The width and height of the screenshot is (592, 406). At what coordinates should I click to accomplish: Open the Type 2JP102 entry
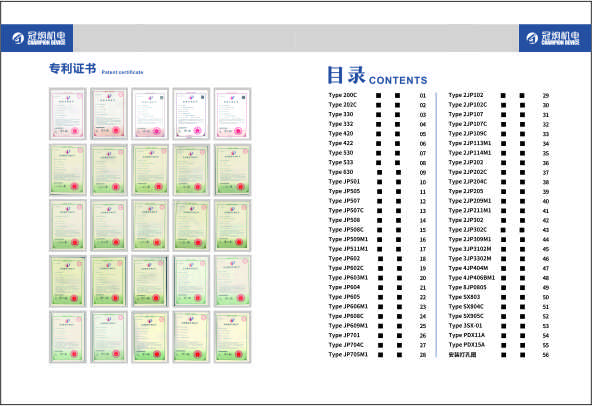[x=466, y=95]
